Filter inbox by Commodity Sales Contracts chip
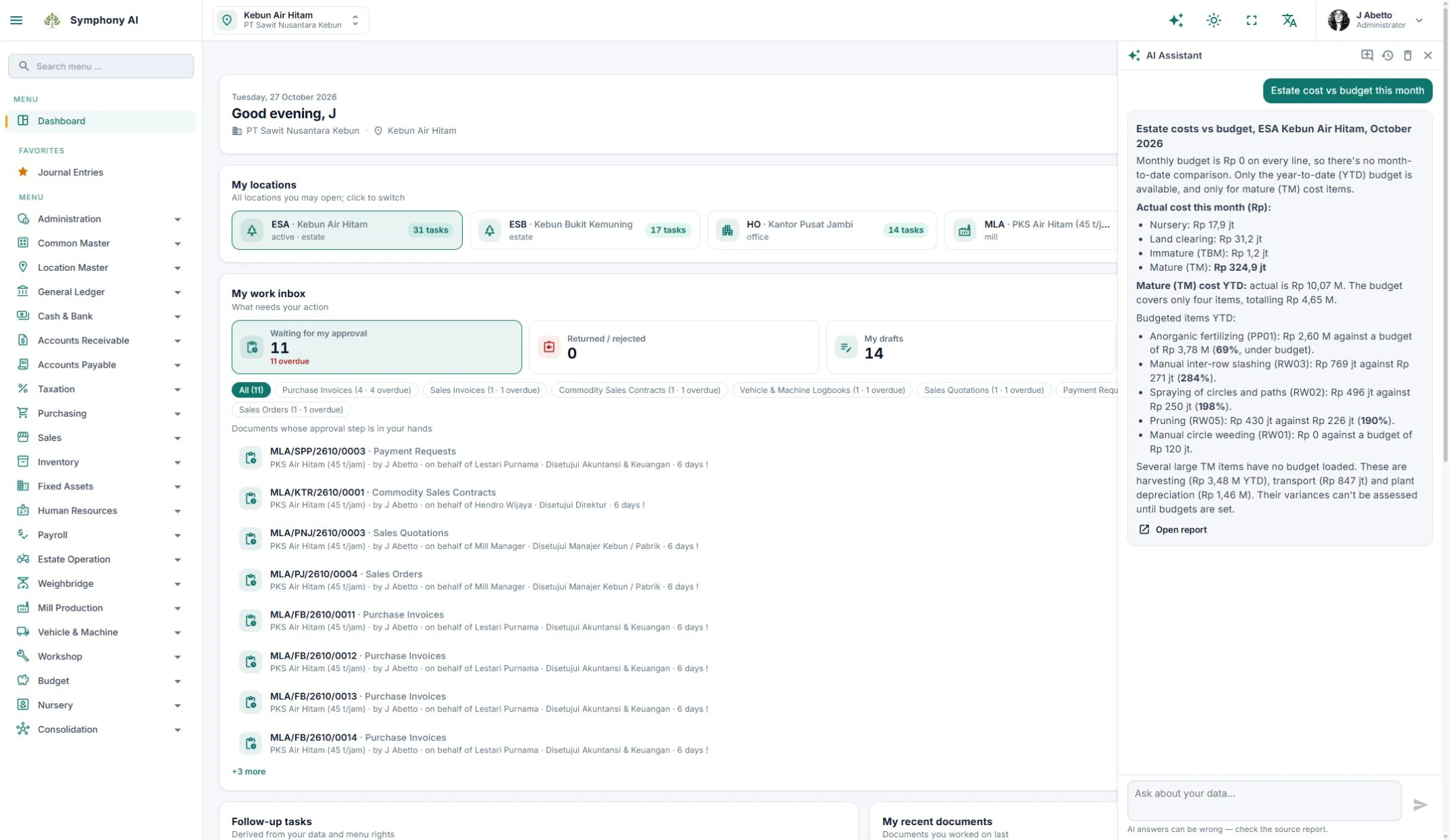 click(x=639, y=389)
